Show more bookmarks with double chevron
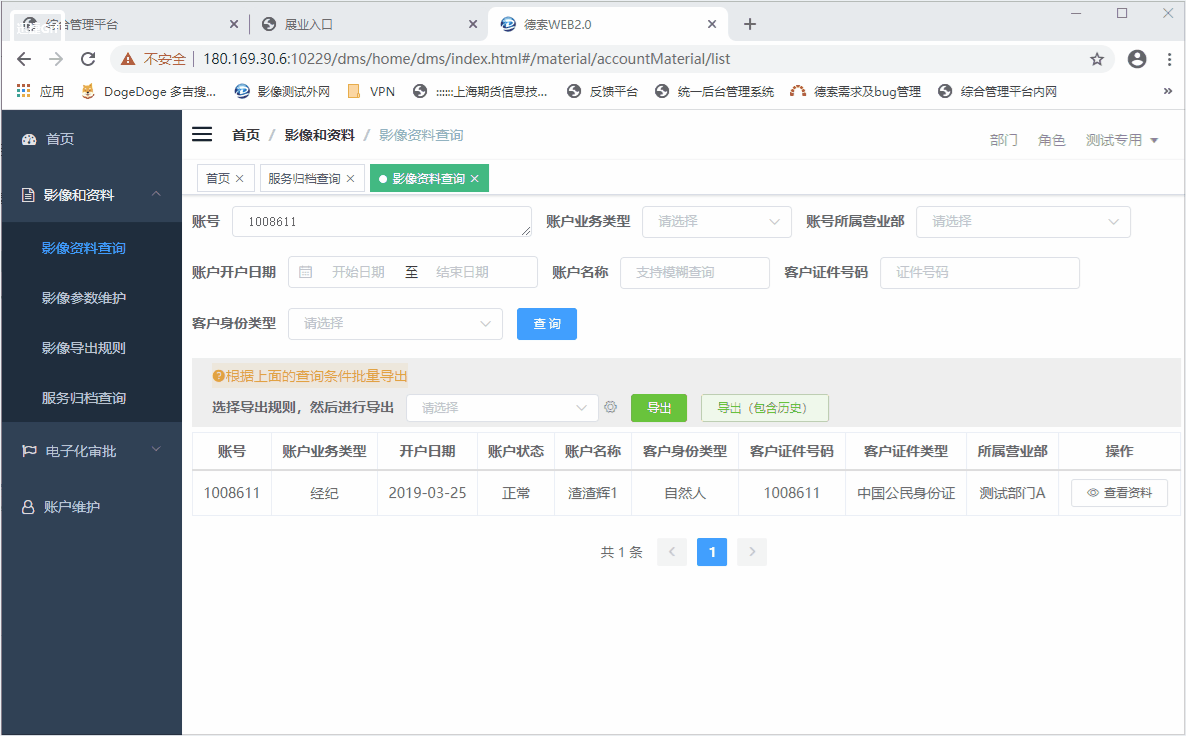 tap(1168, 91)
